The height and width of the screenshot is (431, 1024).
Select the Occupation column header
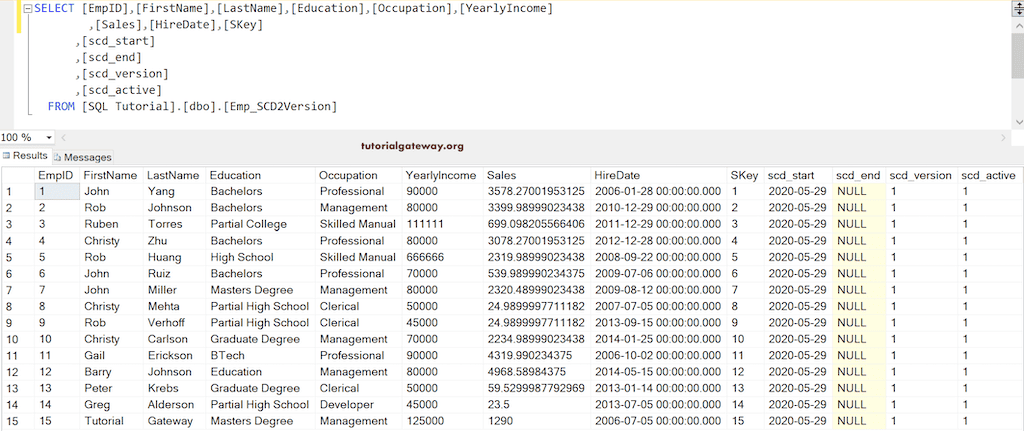pos(359,175)
